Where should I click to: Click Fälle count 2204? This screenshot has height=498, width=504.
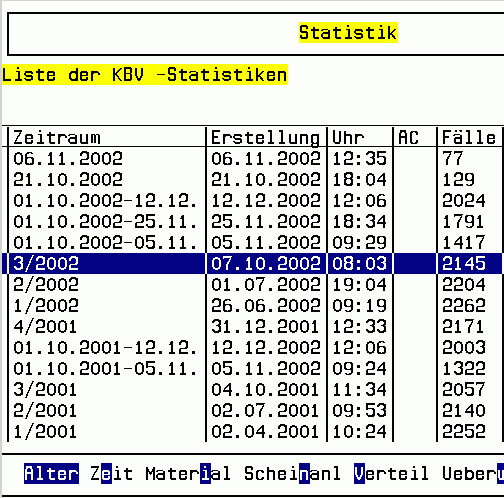click(464, 284)
